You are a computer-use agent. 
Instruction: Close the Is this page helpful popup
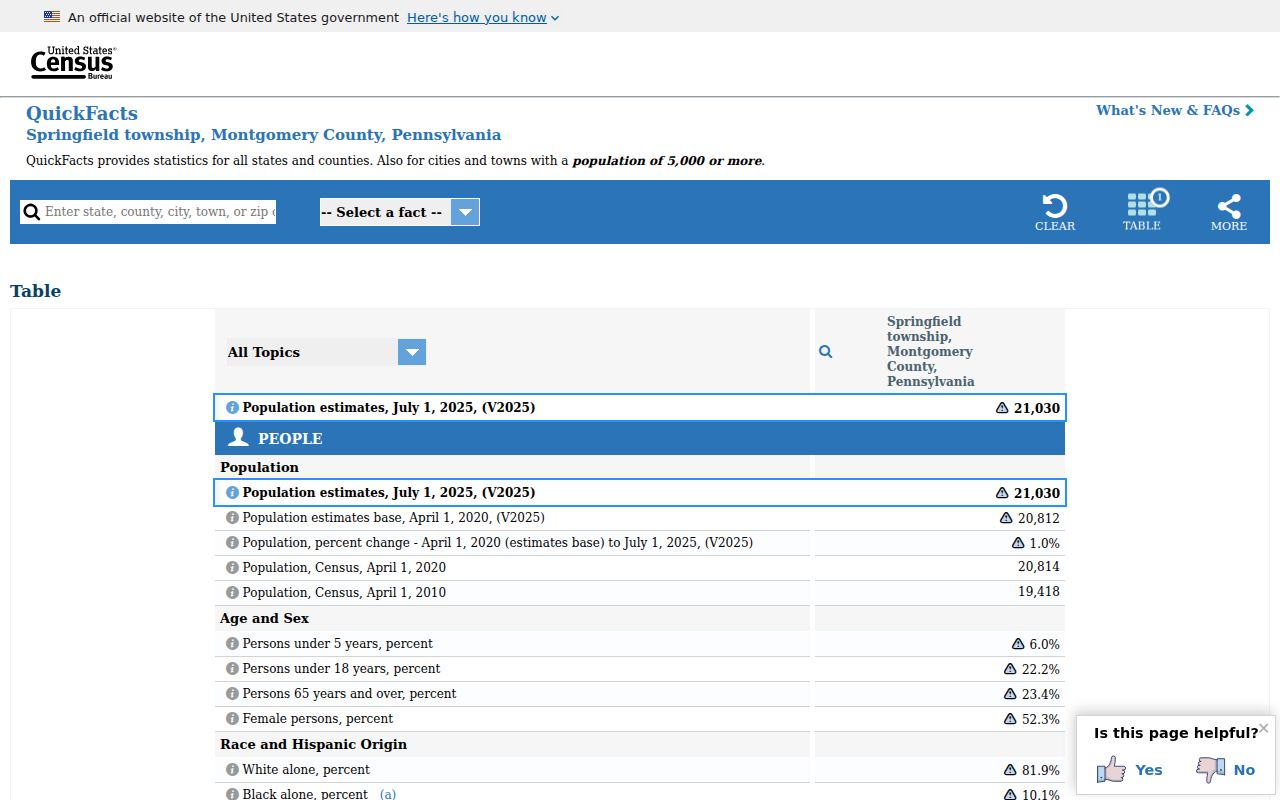pyautogui.click(x=1264, y=728)
